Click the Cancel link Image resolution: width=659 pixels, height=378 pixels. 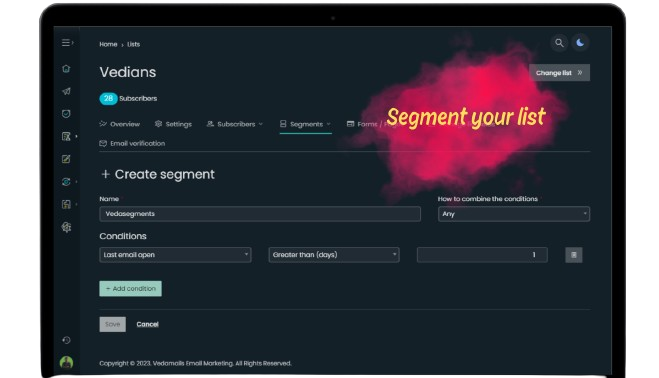(x=148, y=324)
